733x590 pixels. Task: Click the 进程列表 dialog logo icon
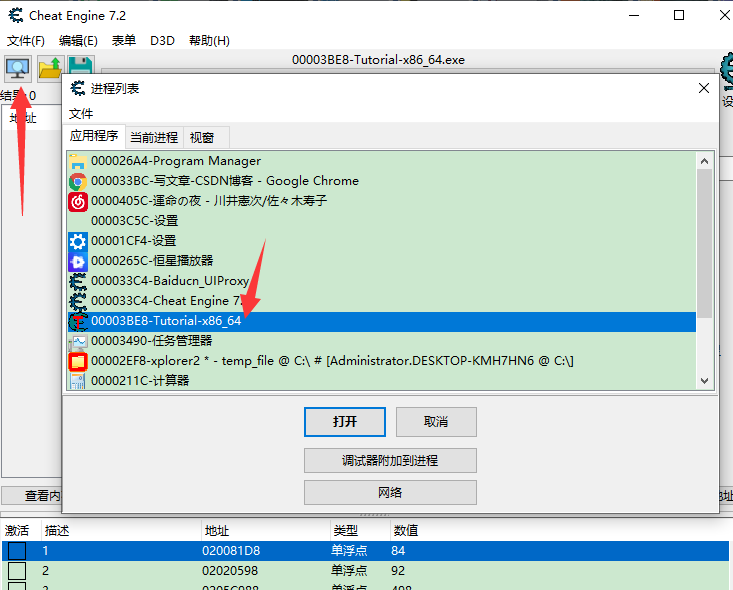pos(78,88)
